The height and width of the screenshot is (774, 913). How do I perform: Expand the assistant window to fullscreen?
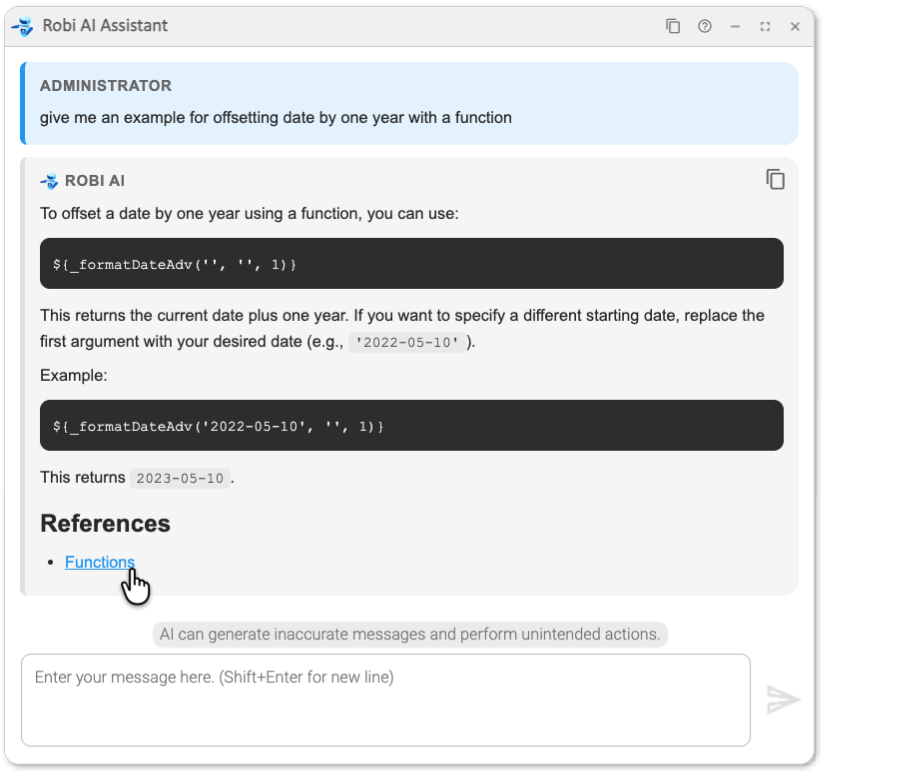[765, 27]
